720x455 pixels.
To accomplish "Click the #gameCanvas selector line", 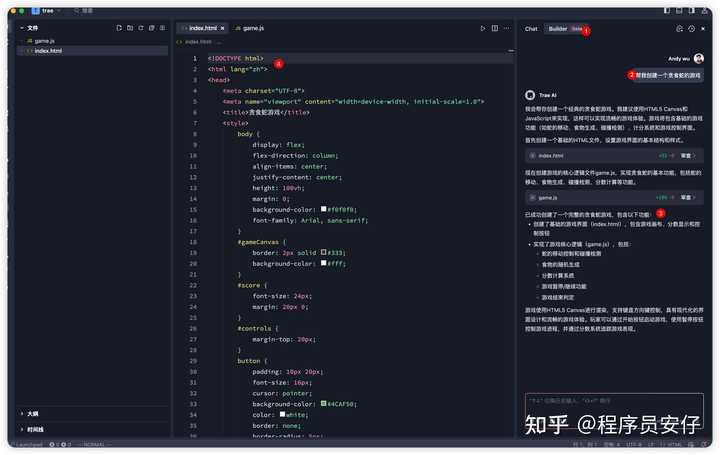I will 261,242.
